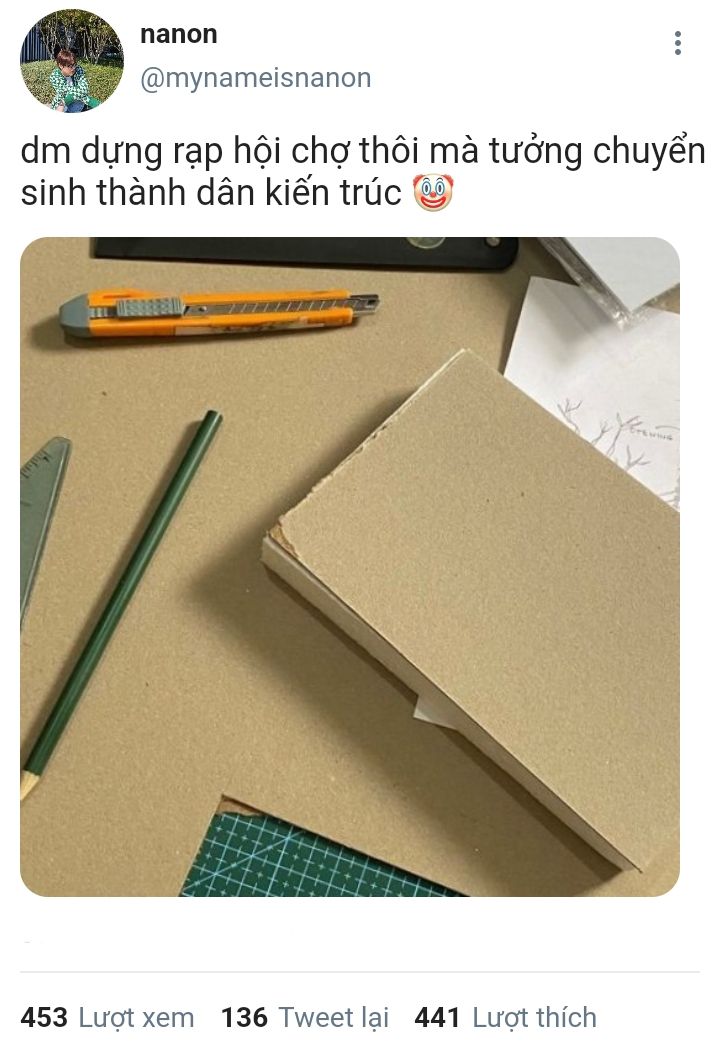Click the green pencil in the photo
The height and width of the screenshot is (1057, 720).
tap(121, 603)
